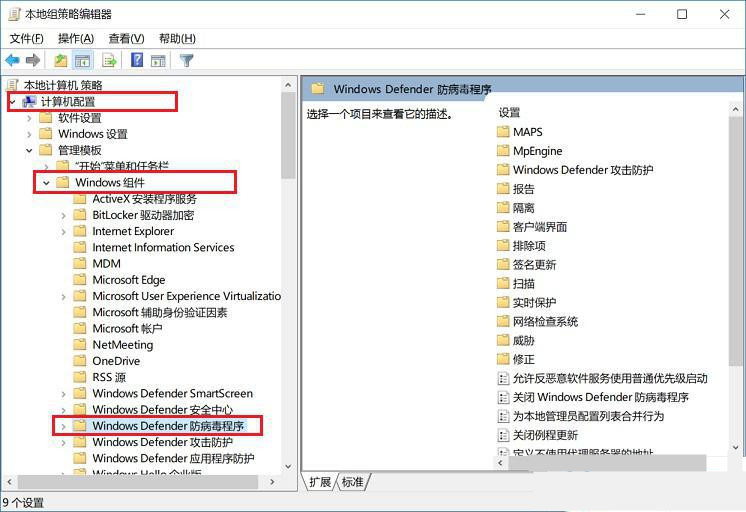Click the Export list toolbar icon
This screenshot has height=512, width=746.
click(109, 60)
